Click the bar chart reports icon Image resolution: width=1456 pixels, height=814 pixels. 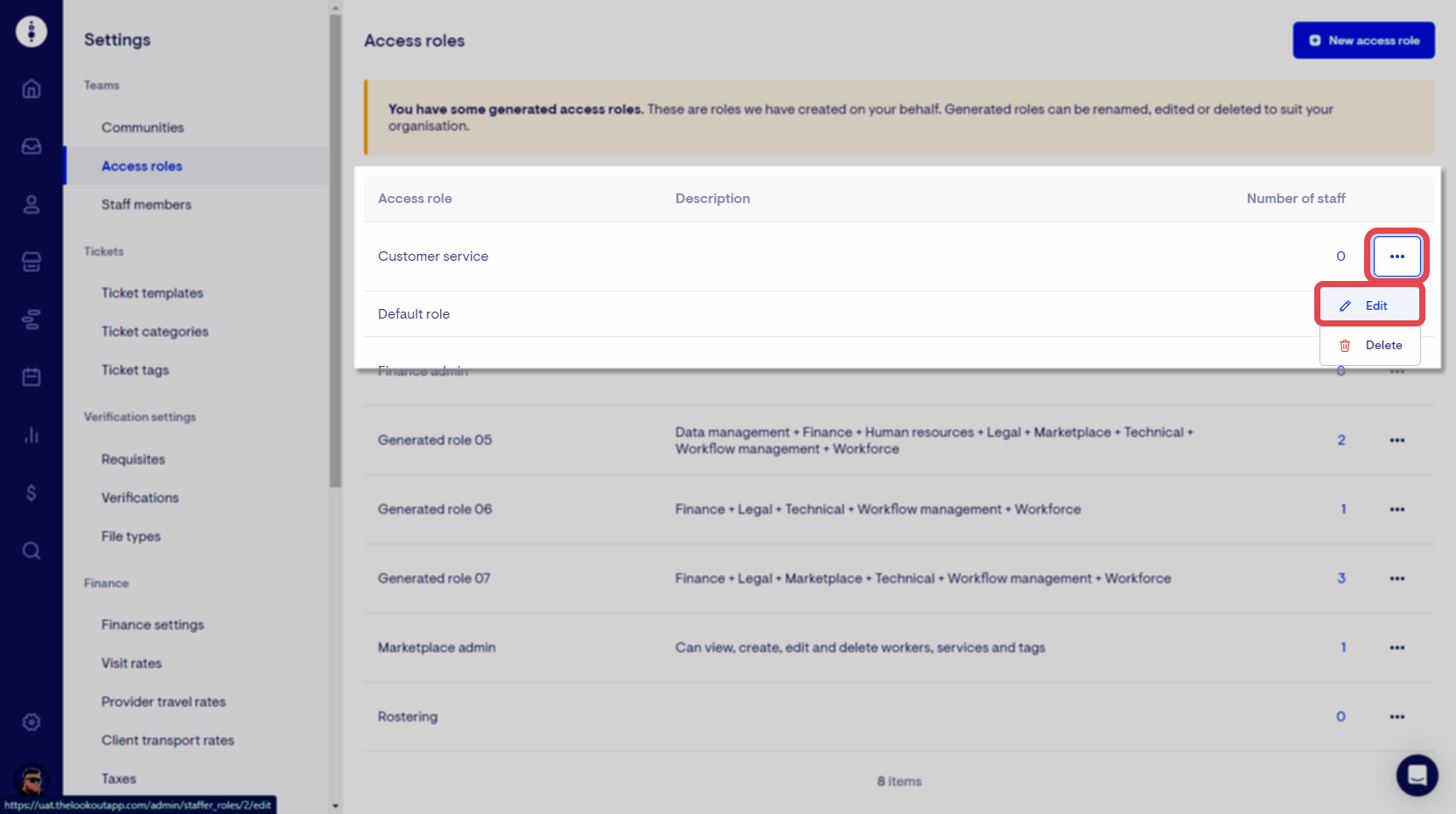(31, 435)
